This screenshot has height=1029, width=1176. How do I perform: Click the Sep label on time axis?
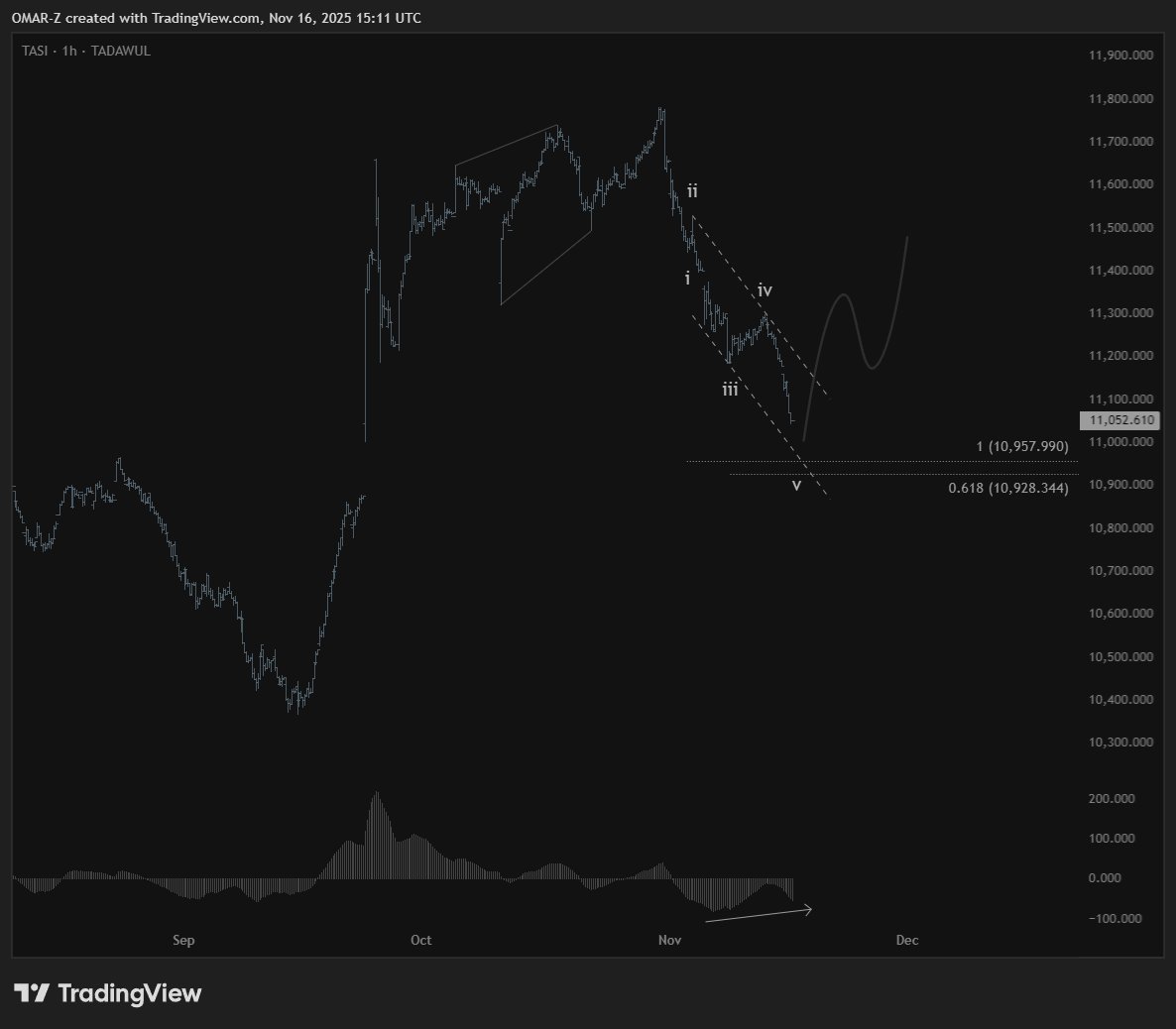pos(183,940)
